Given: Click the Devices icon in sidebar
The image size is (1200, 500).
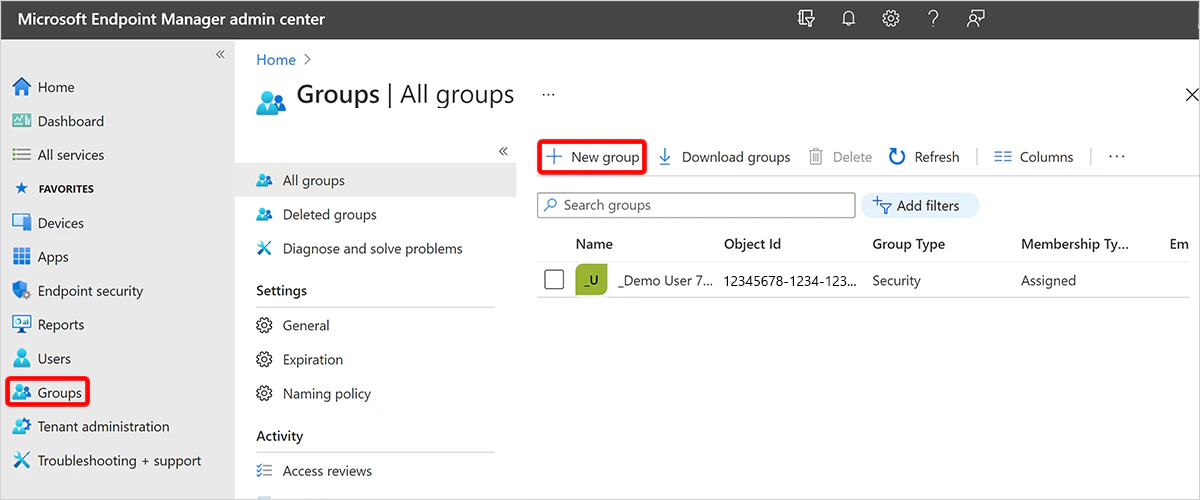Looking at the screenshot, I should click(x=22, y=223).
